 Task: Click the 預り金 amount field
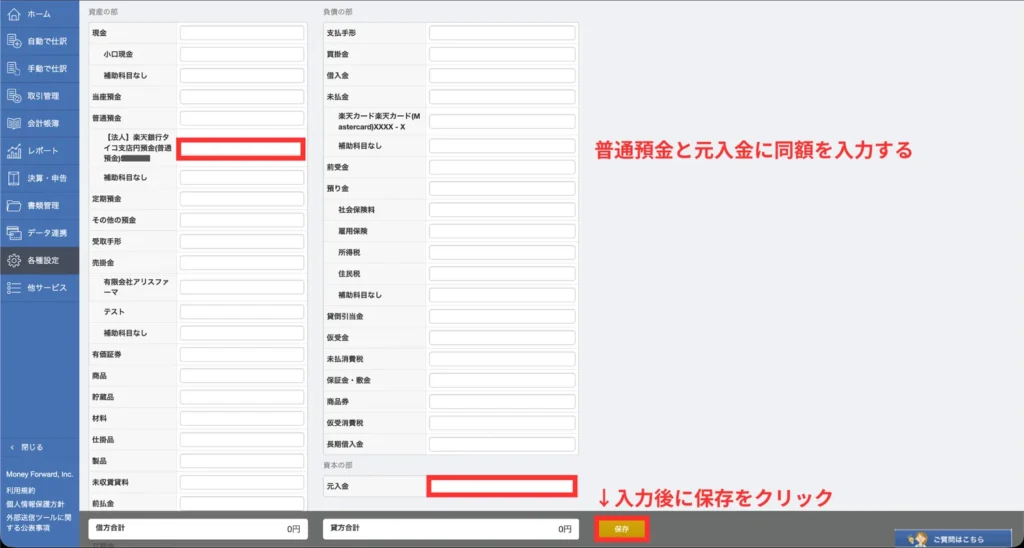[x=502, y=189]
